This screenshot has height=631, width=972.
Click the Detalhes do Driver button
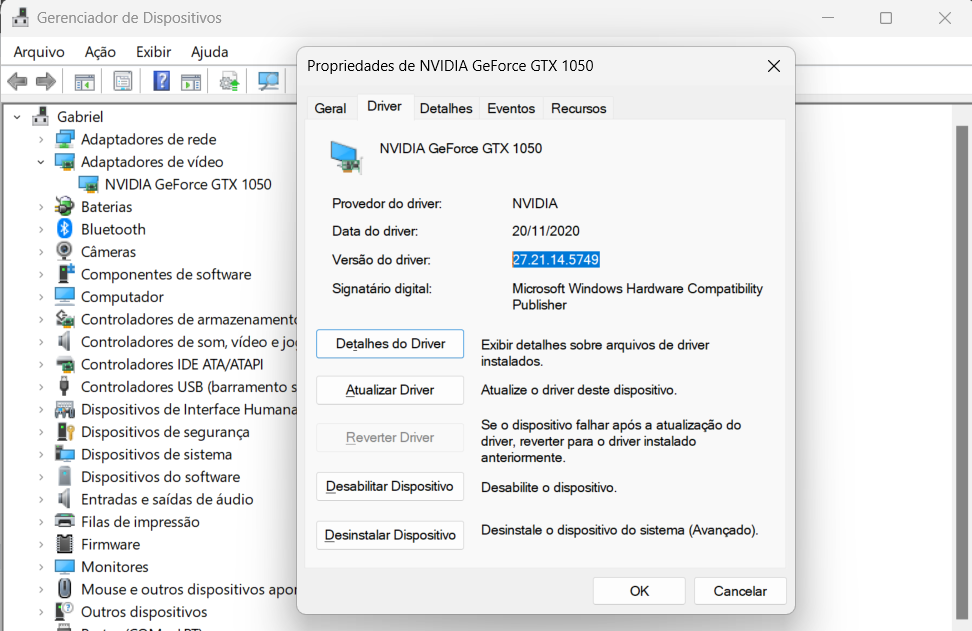pos(390,344)
